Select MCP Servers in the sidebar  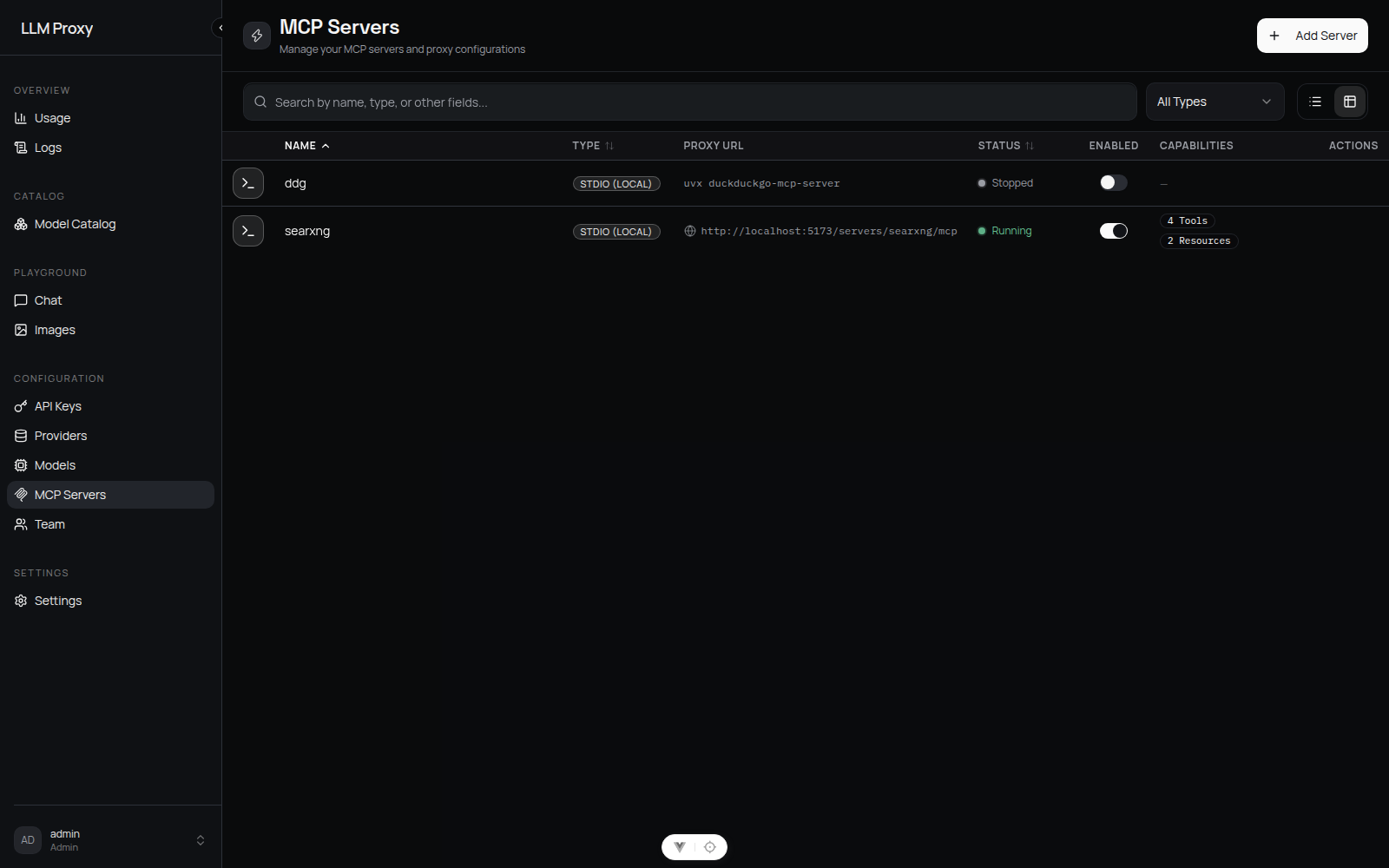pyautogui.click(x=110, y=495)
